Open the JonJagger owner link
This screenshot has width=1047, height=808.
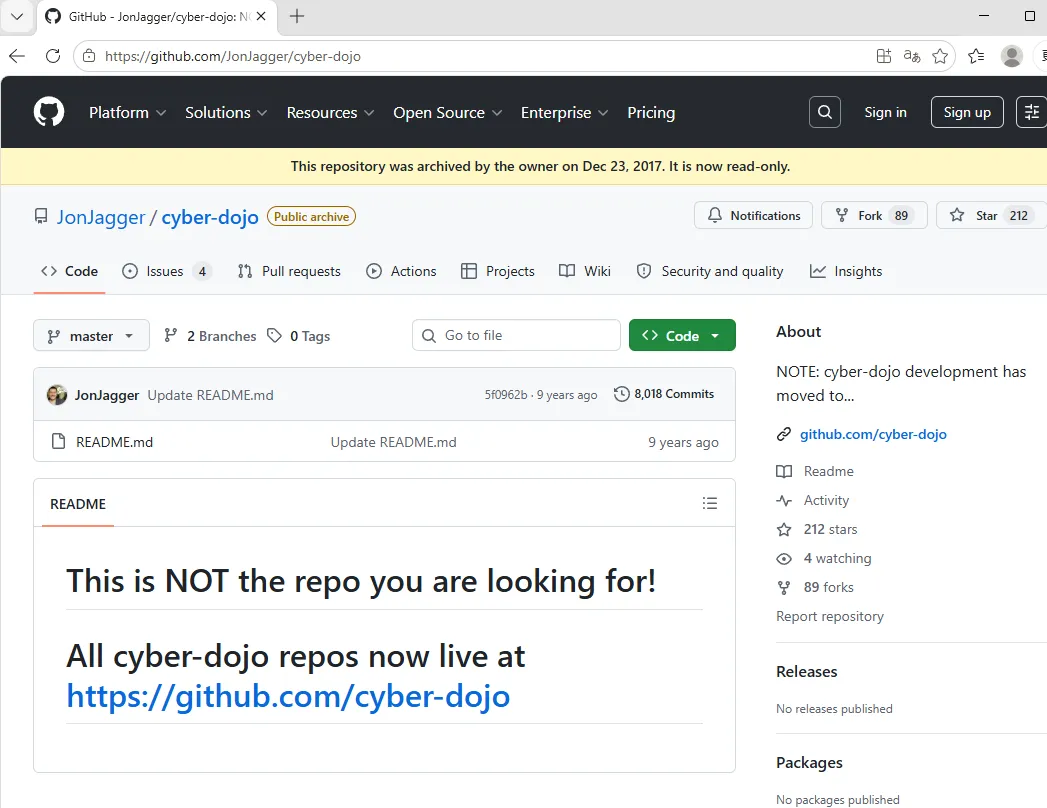click(101, 217)
